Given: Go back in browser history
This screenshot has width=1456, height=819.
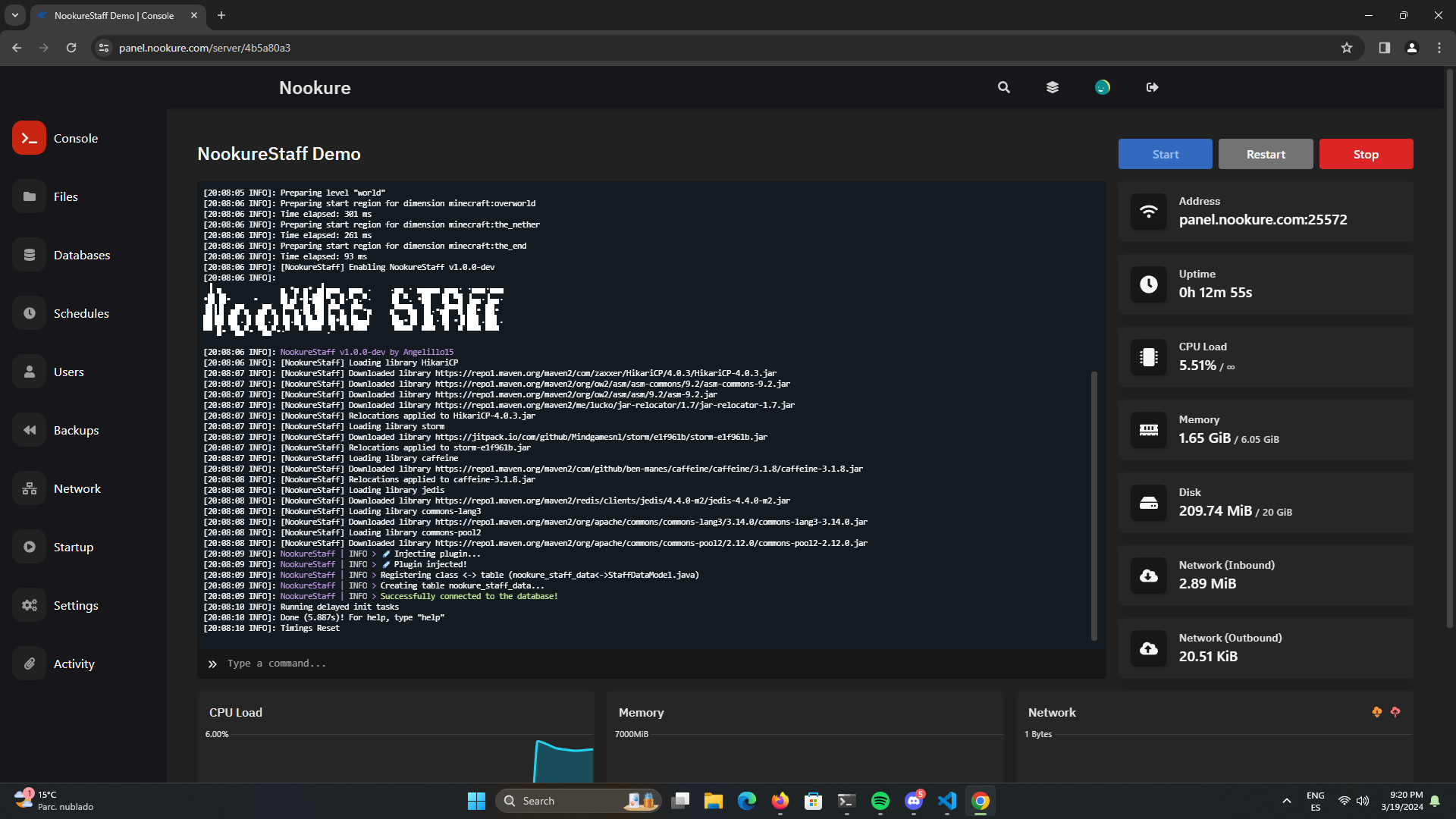Looking at the screenshot, I should coord(17,48).
